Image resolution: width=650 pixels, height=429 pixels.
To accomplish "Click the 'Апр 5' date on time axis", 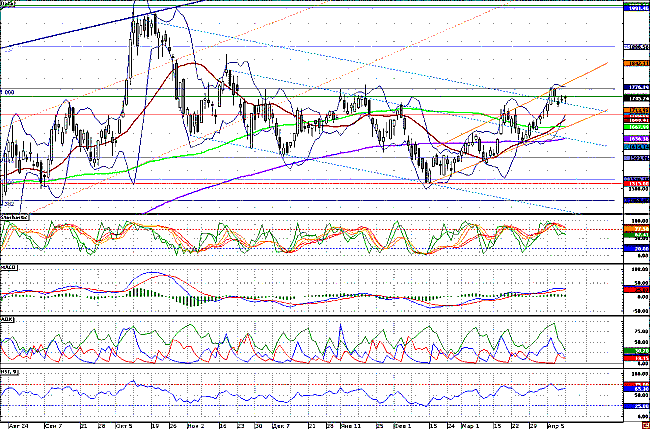I will pos(556,425).
